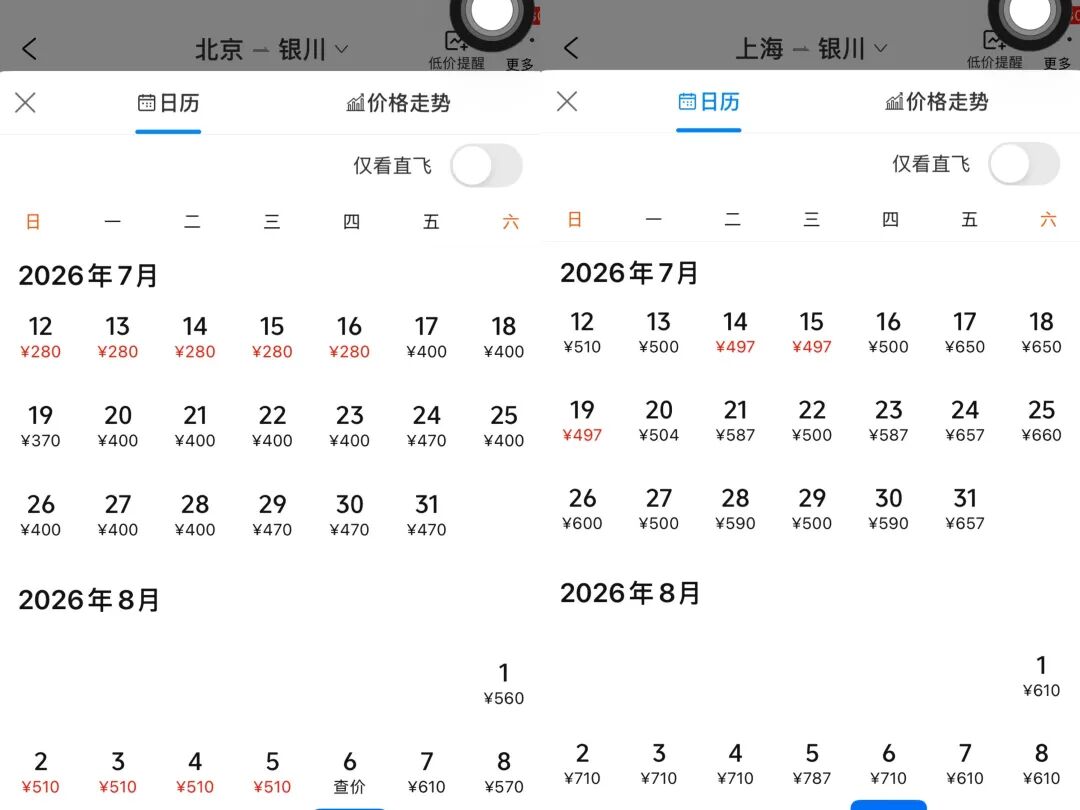The image size is (1080, 810).
Task: Pick August 2 at ¥710 from 上海
Action: (x=582, y=765)
